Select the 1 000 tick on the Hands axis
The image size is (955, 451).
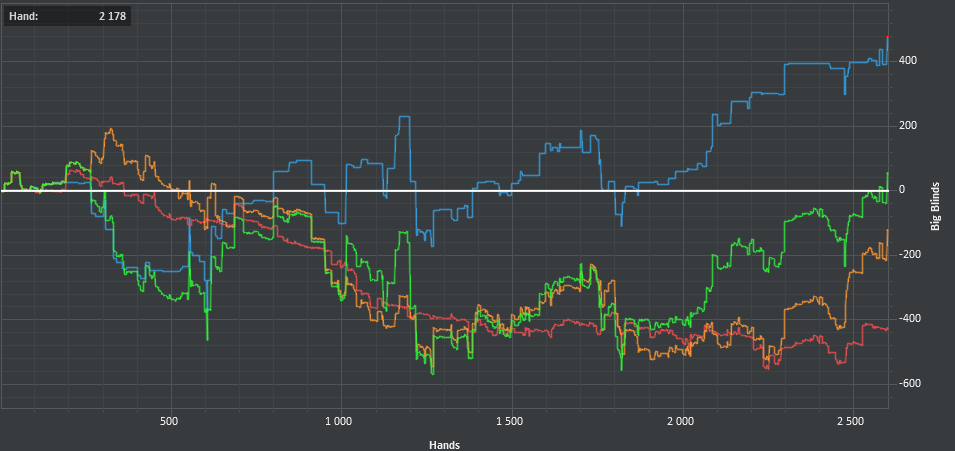point(339,421)
